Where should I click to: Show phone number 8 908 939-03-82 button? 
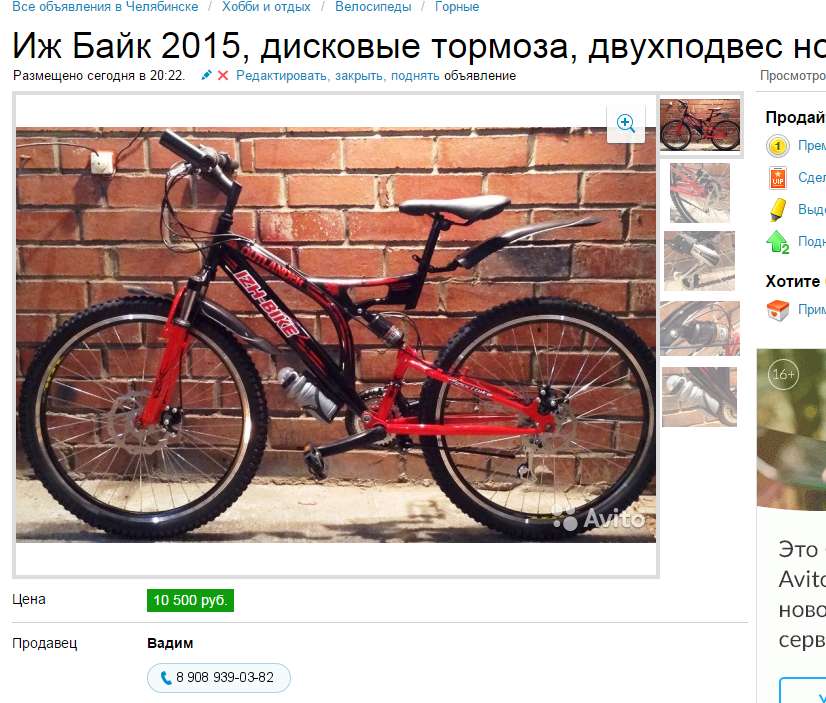(x=219, y=678)
